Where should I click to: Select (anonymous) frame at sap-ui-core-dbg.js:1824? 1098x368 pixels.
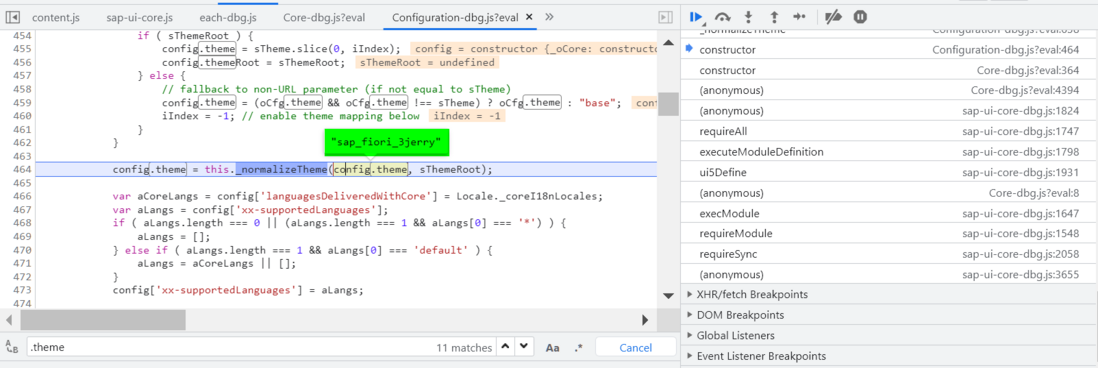(x=889, y=111)
